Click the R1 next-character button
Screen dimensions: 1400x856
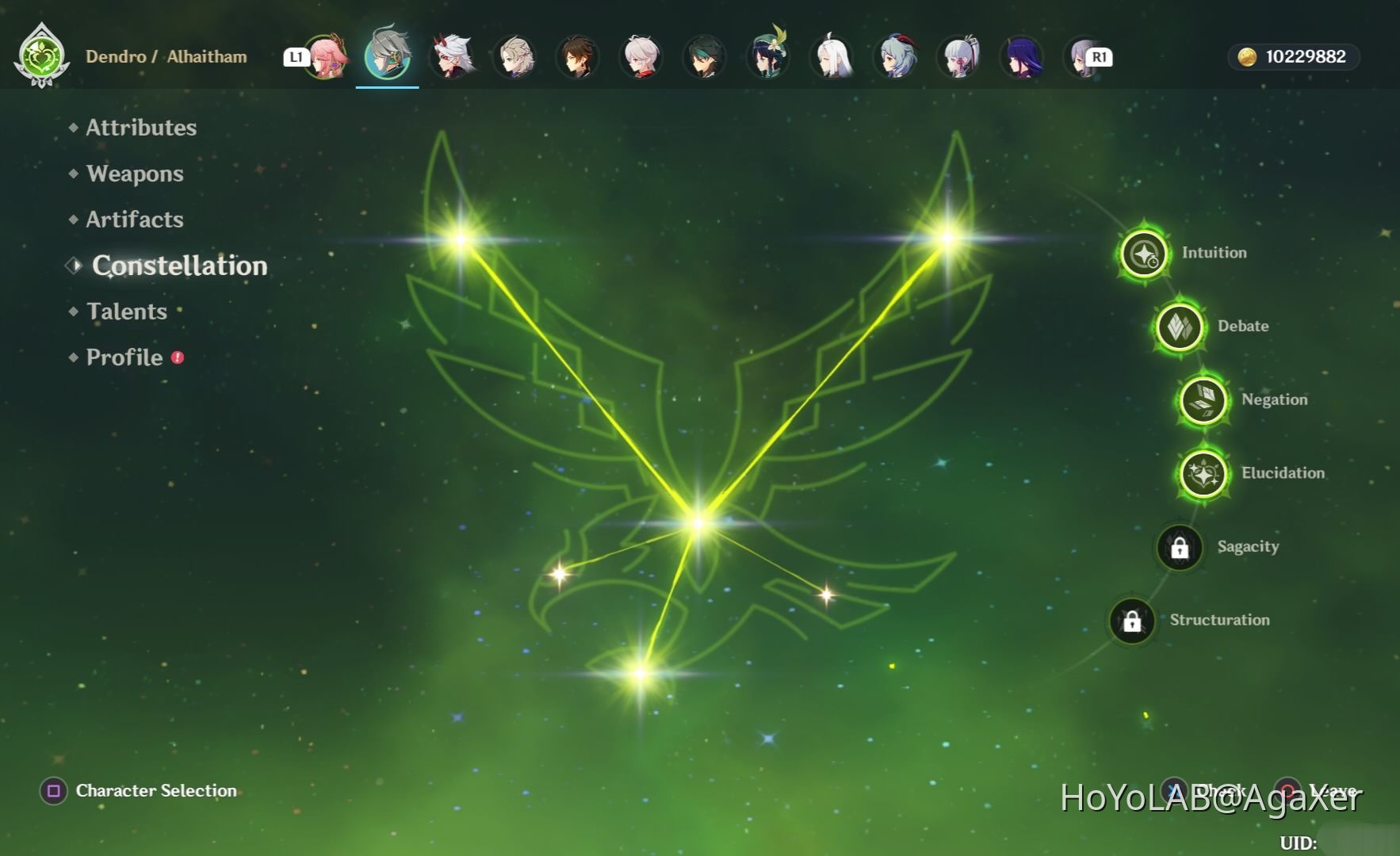click(x=1099, y=57)
